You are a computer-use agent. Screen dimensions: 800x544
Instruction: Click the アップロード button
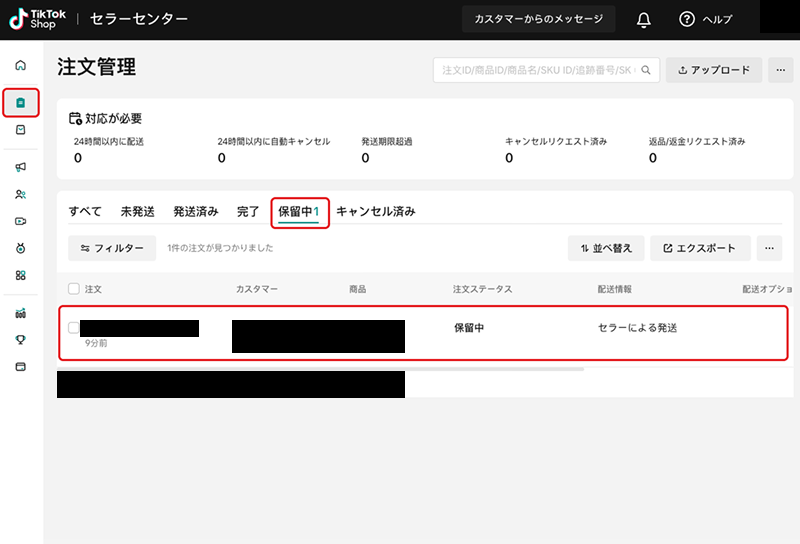(714, 70)
